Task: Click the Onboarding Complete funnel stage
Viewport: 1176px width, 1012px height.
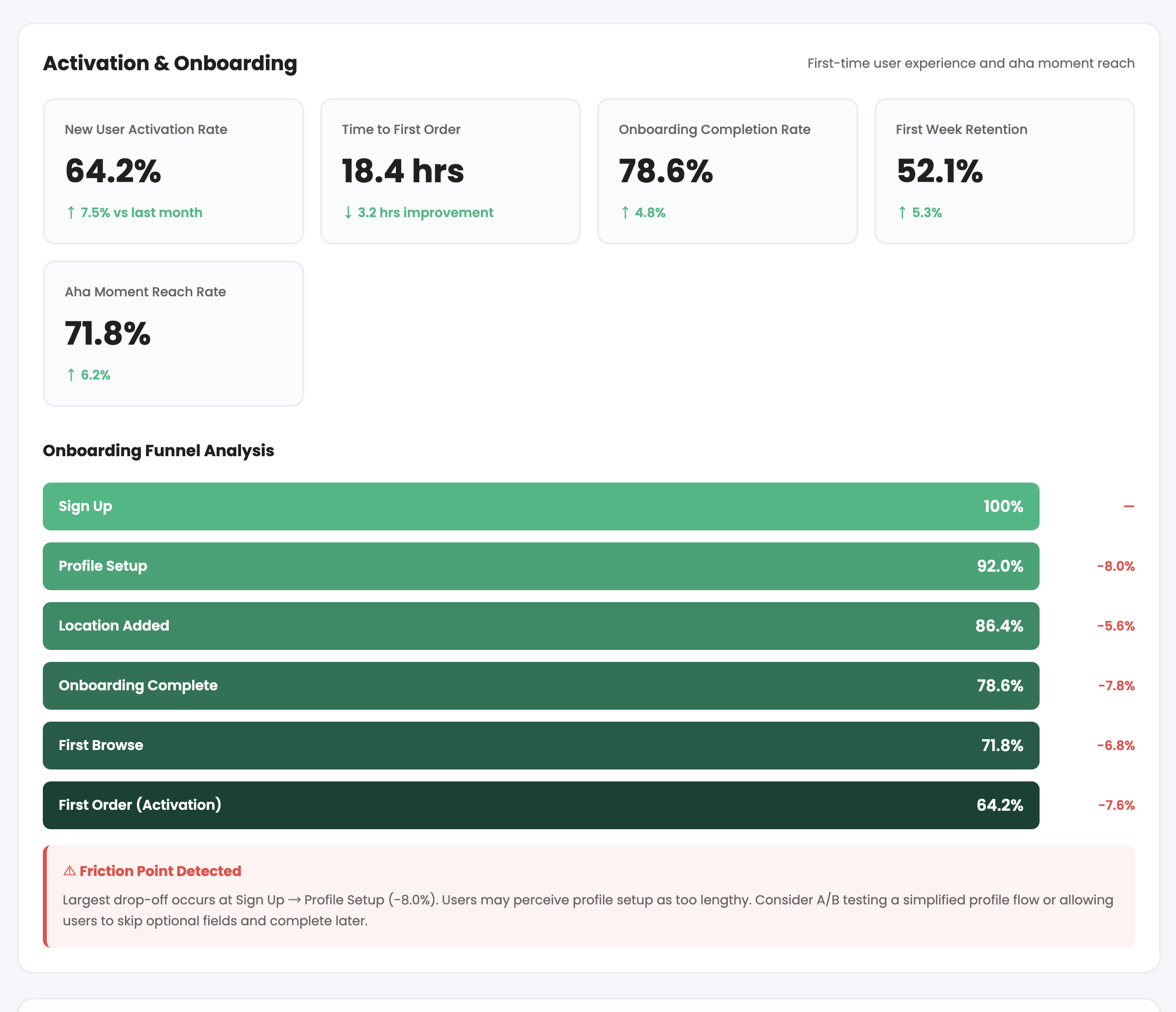Action: [x=540, y=686]
